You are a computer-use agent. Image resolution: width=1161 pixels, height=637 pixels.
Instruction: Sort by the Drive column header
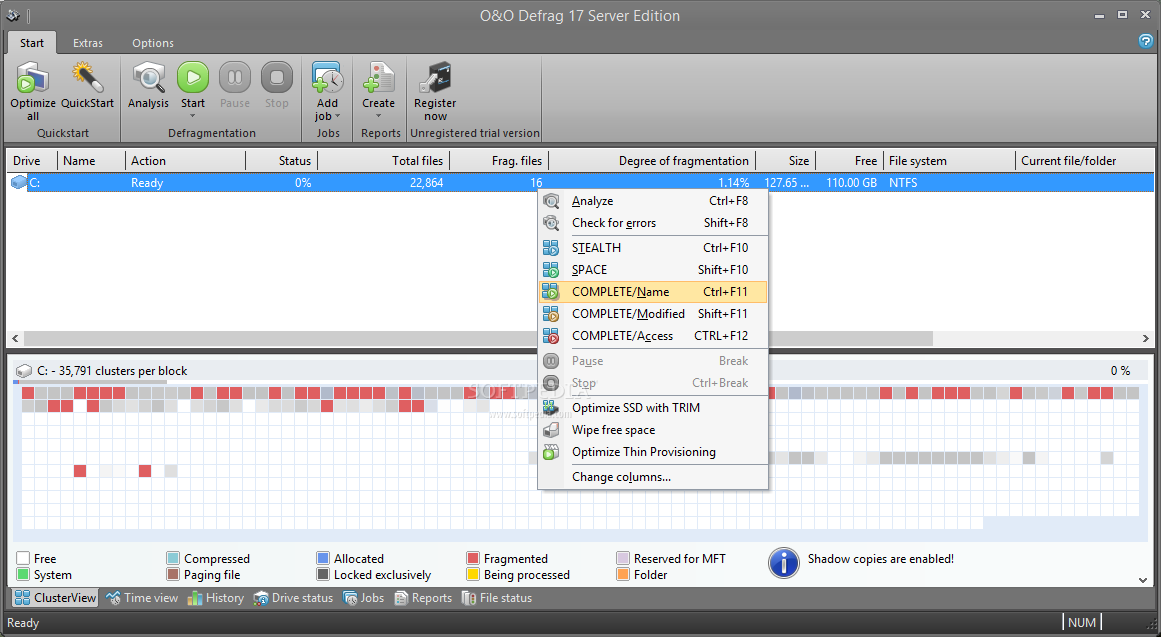point(31,161)
